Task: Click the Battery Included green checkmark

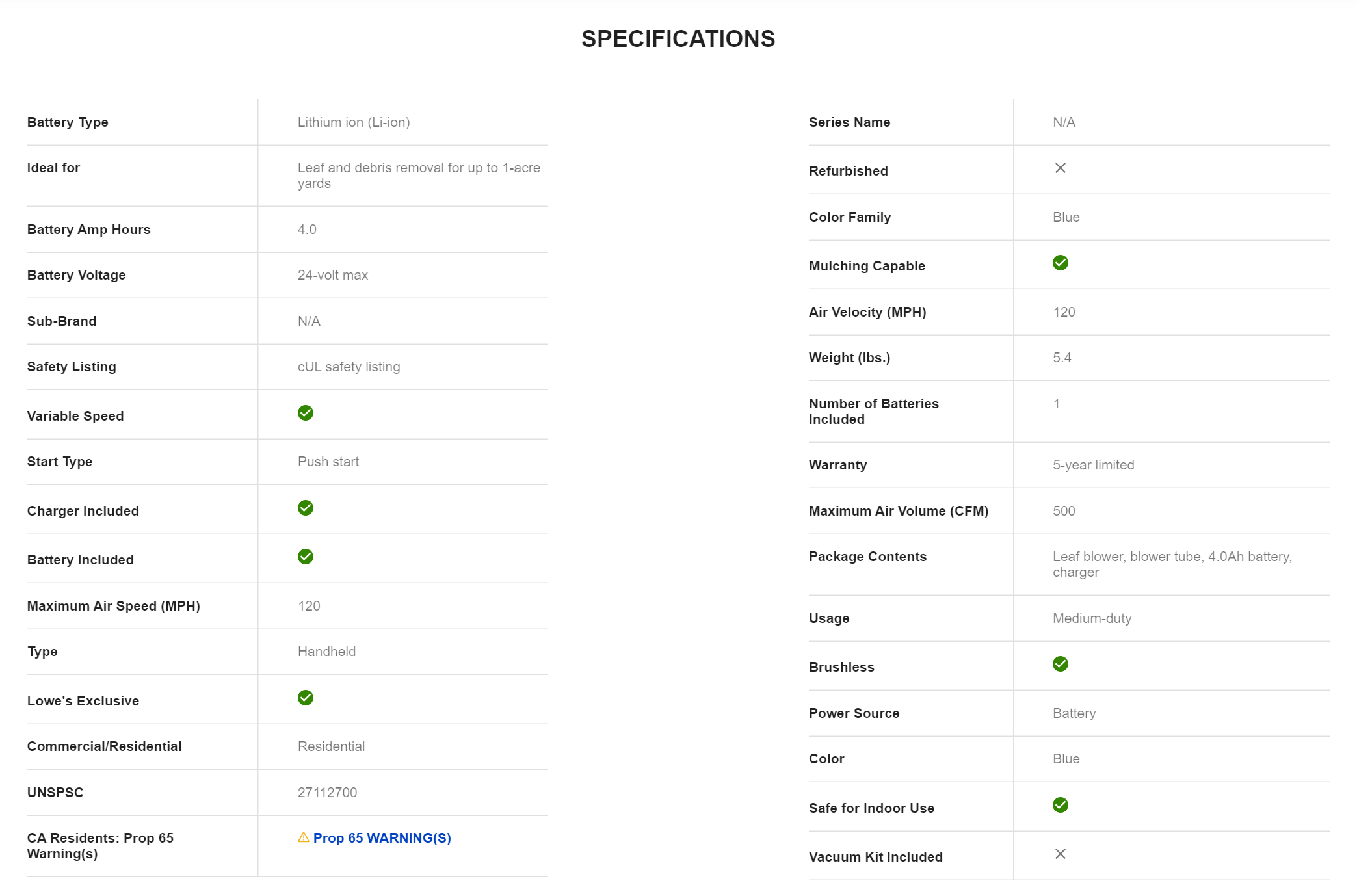Action: coord(306,557)
